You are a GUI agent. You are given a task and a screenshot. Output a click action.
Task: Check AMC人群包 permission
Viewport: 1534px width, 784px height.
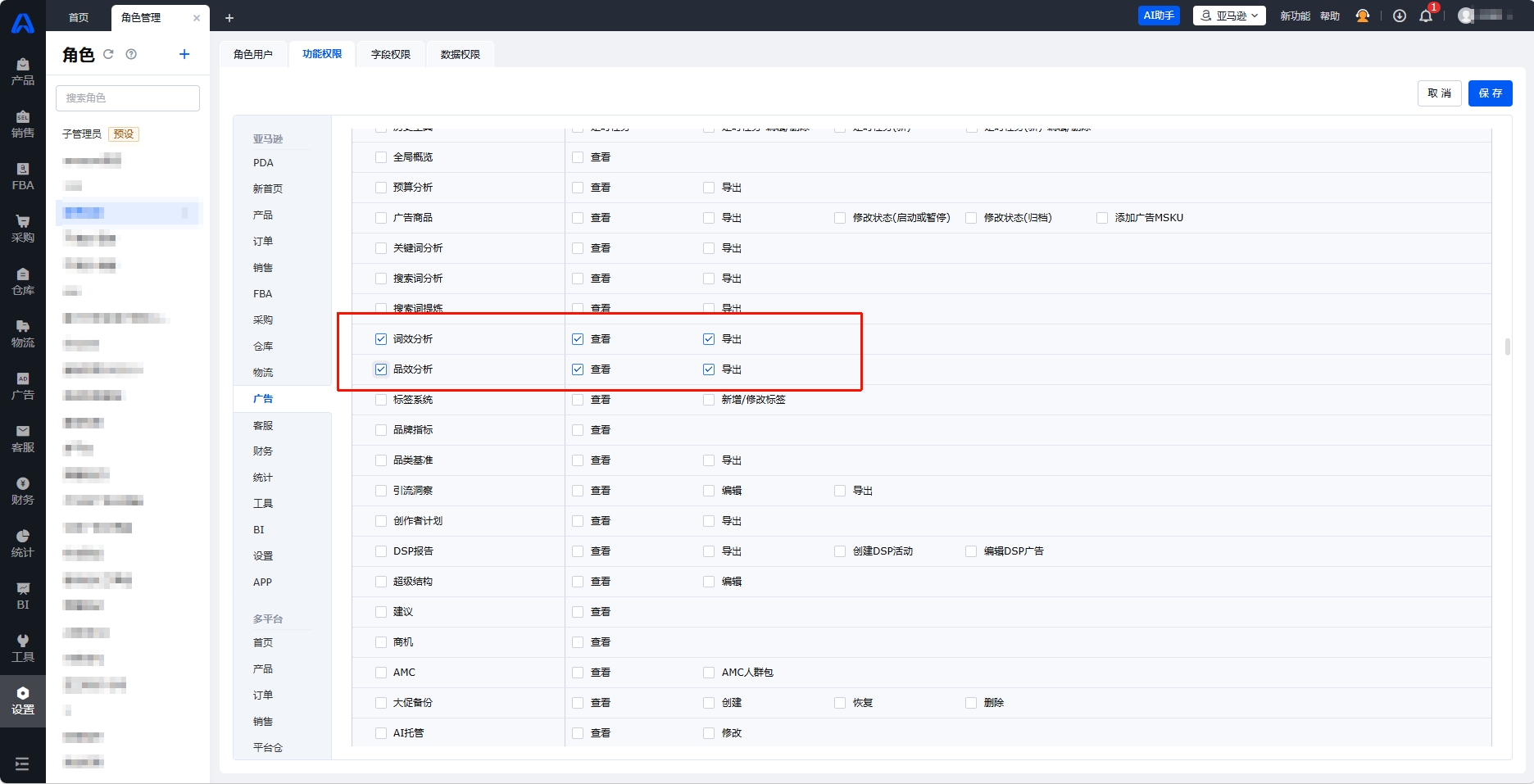[709, 673]
